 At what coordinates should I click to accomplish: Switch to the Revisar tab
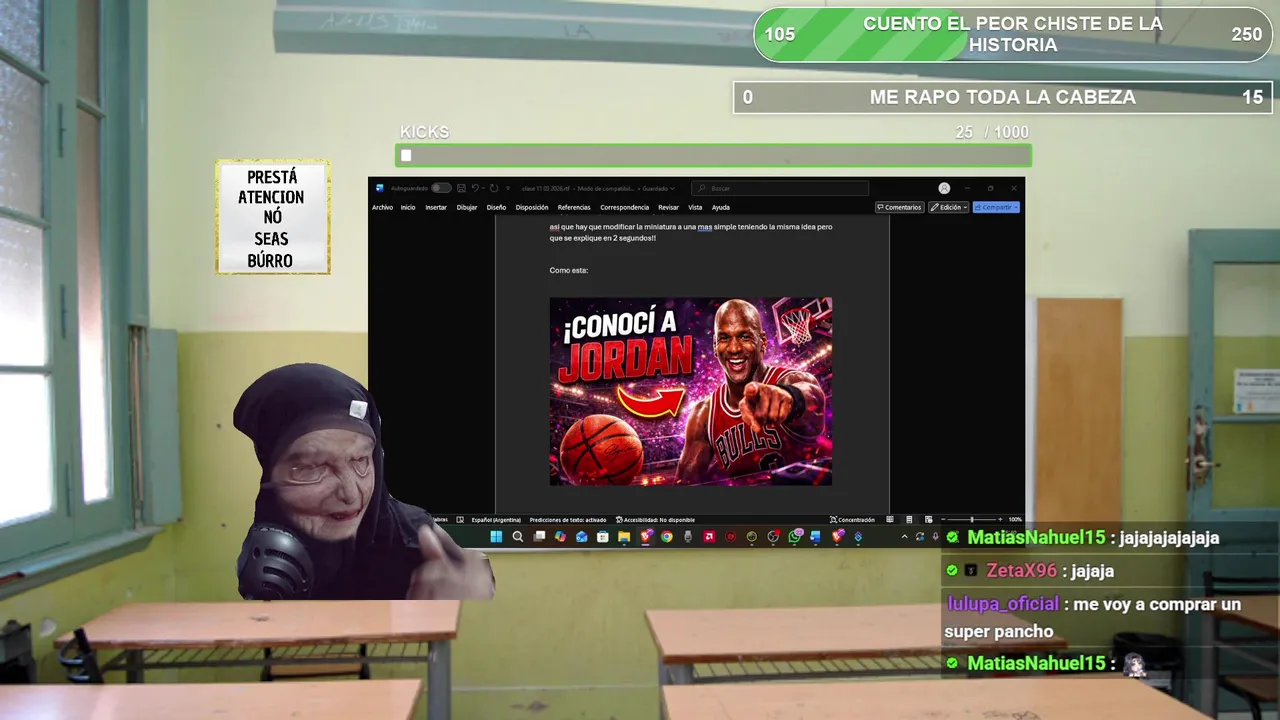(x=668, y=207)
